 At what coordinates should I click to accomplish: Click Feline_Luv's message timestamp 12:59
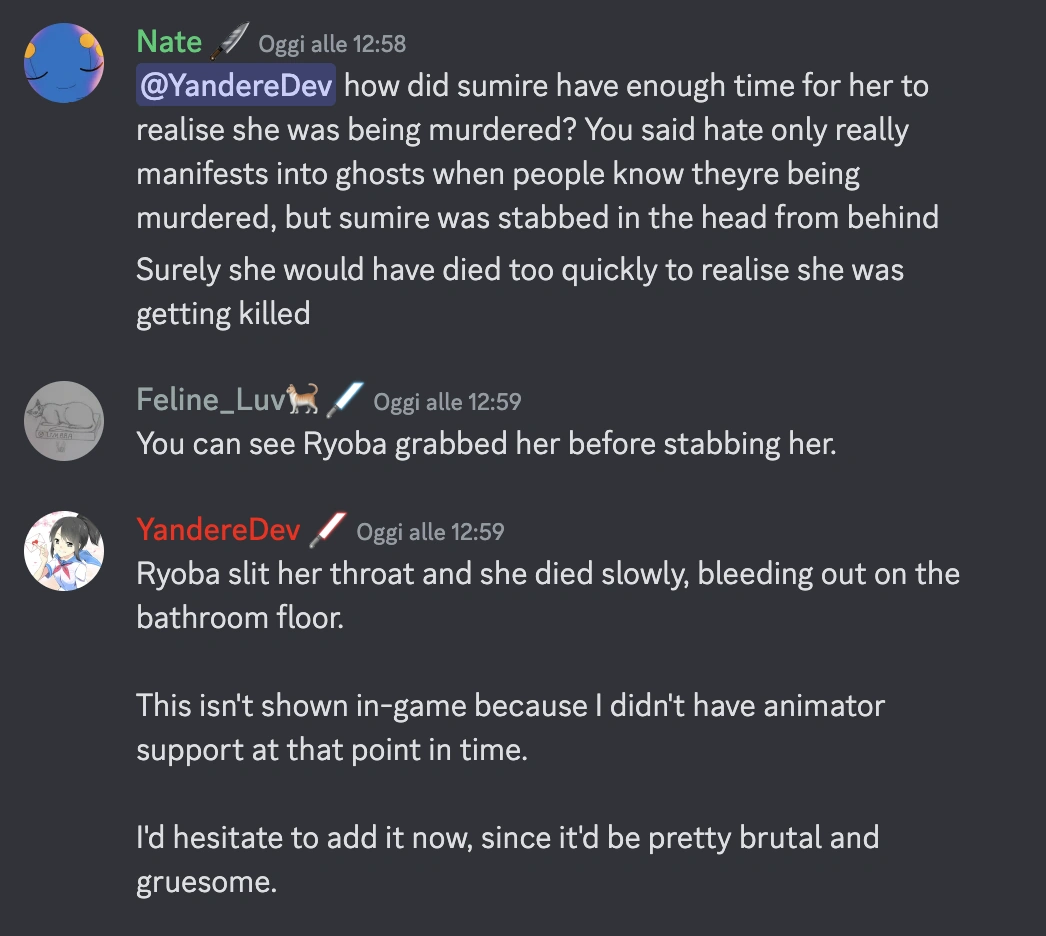tap(448, 402)
